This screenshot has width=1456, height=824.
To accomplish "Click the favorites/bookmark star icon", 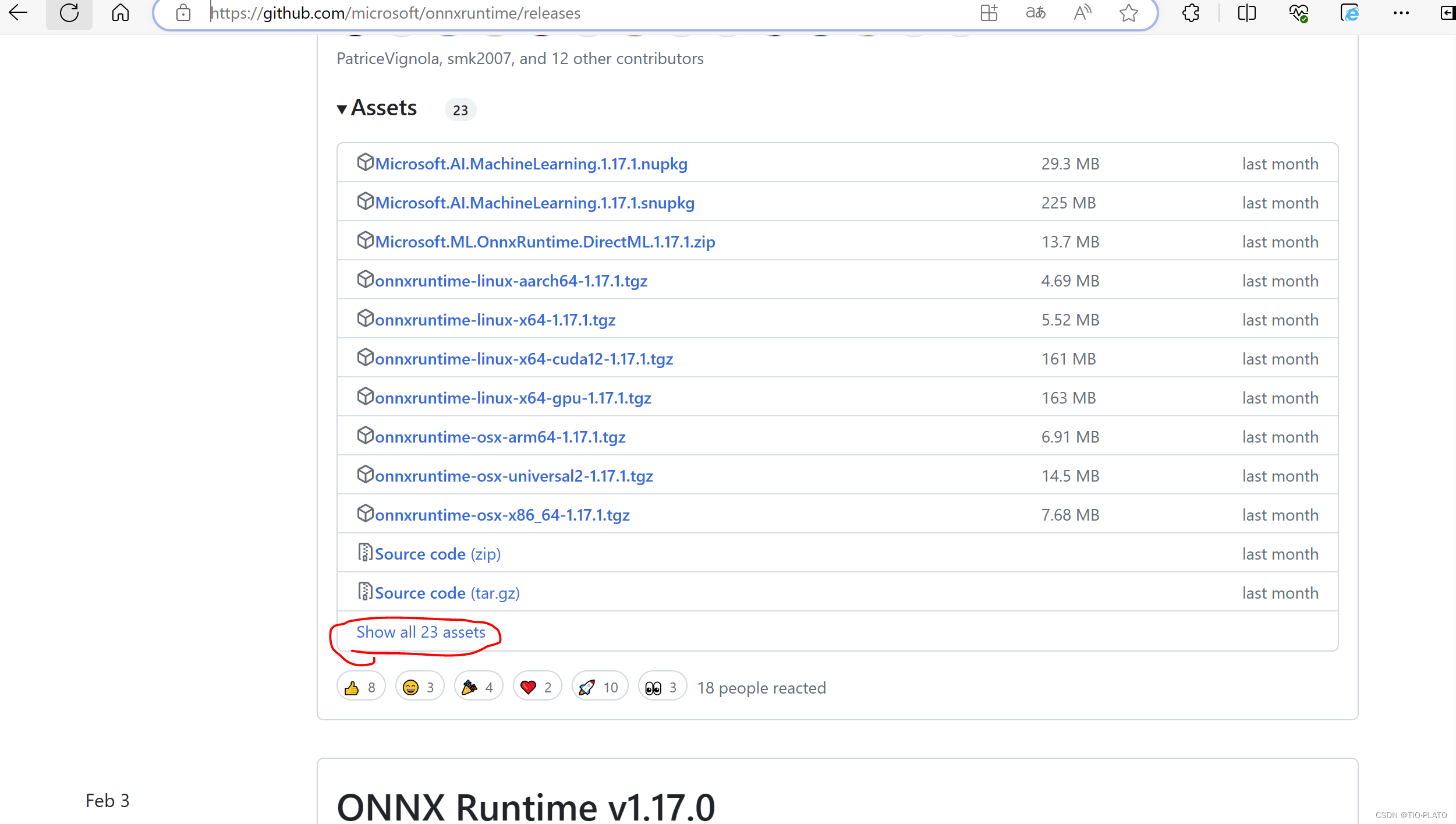I will click(x=1129, y=14).
